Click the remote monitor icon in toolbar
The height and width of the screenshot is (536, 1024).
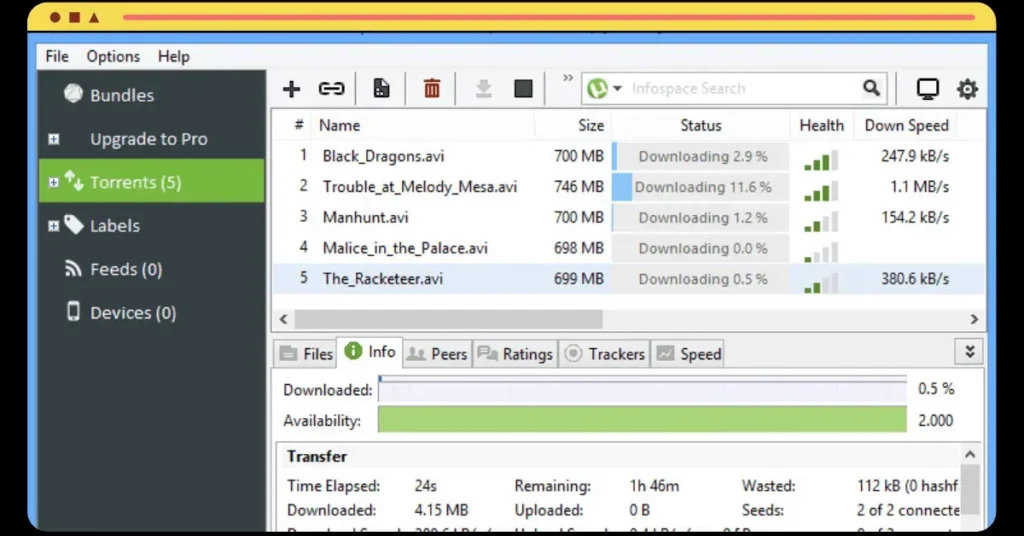[927, 89]
